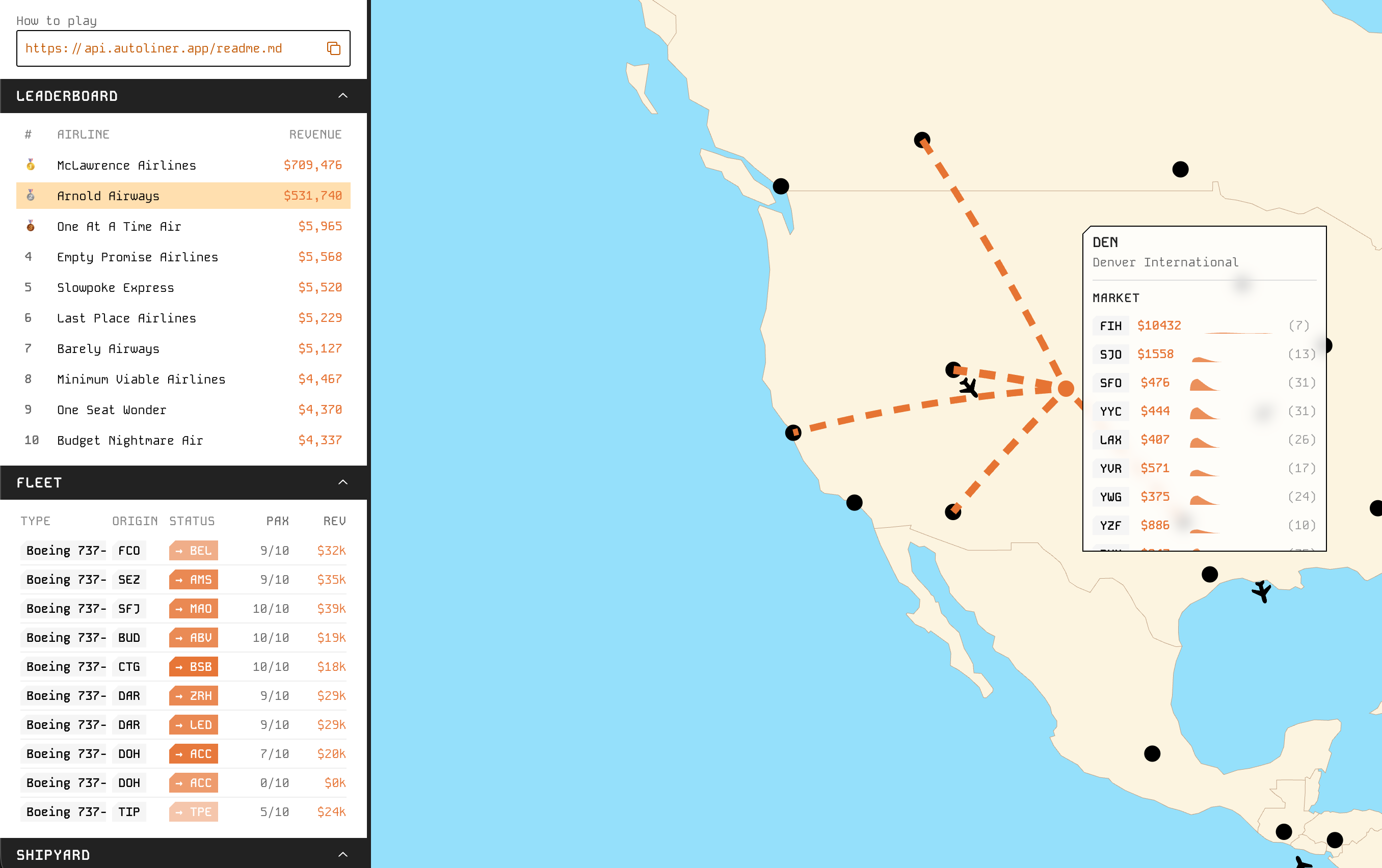
Task: Collapse the Shipyard panel chevron
Action: (342, 854)
